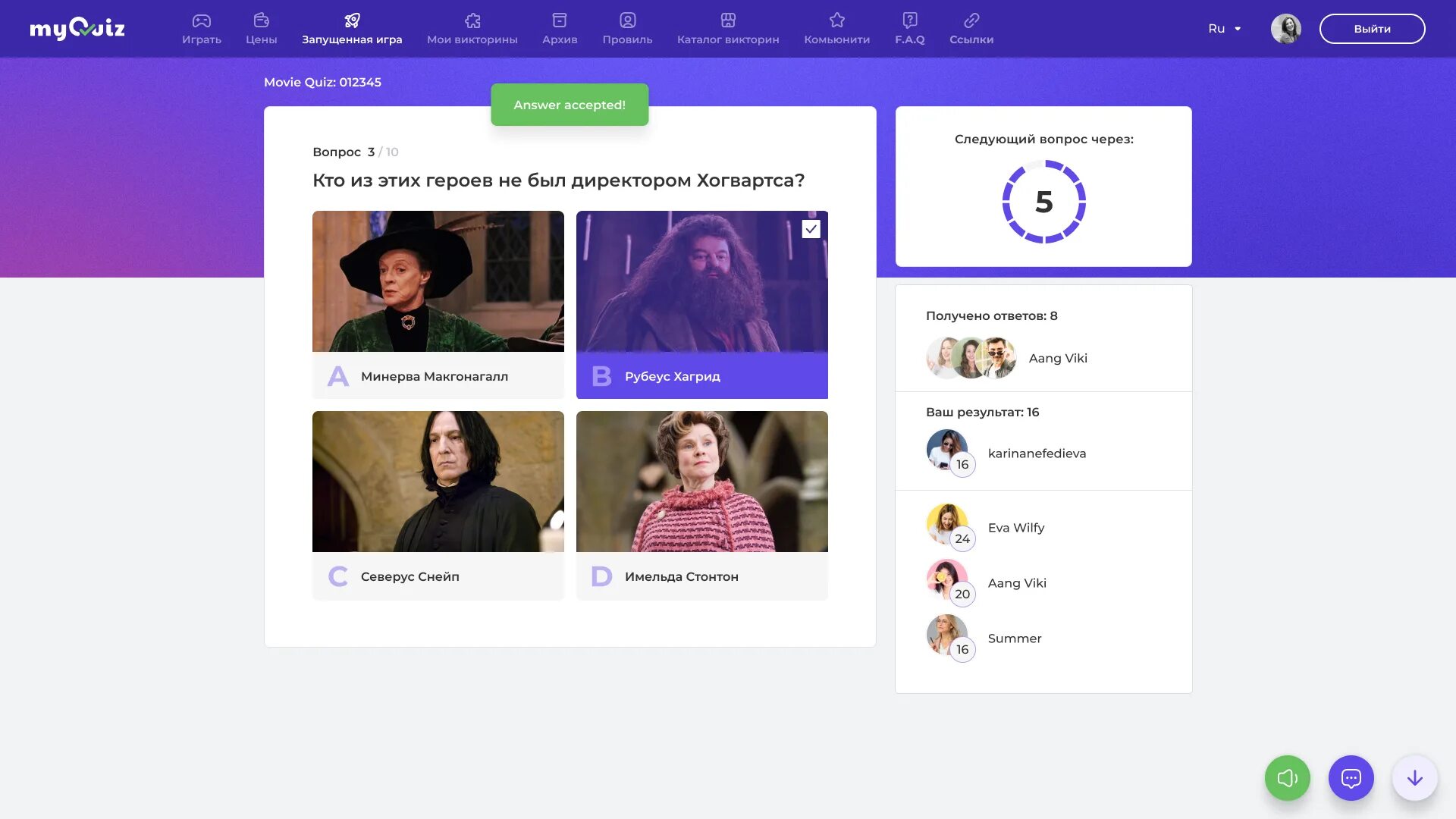The width and height of the screenshot is (1456, 819).
Task: Click the F.A.Q question icon
Action: point(910,20)
